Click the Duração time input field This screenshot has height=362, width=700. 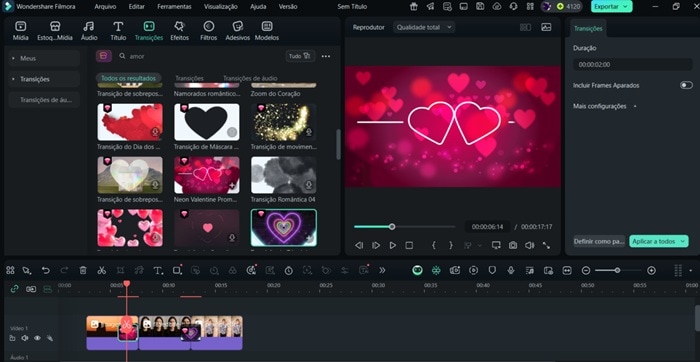(633, 64)
